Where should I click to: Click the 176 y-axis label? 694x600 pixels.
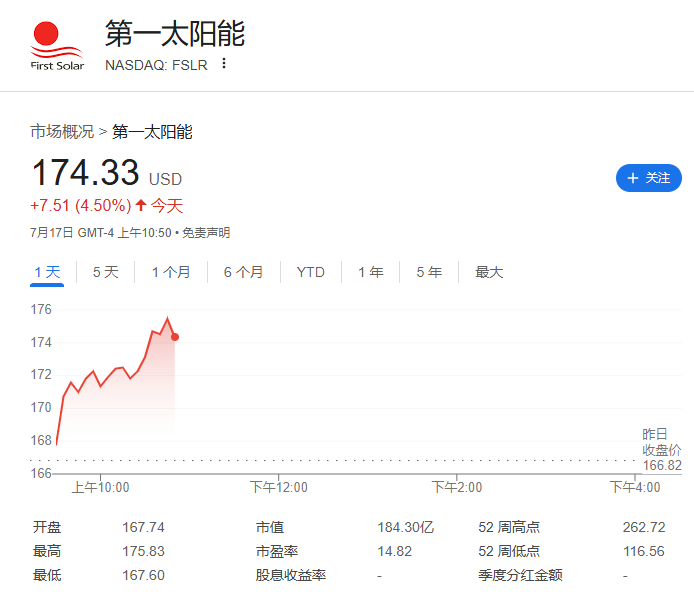tap(41, 309)
